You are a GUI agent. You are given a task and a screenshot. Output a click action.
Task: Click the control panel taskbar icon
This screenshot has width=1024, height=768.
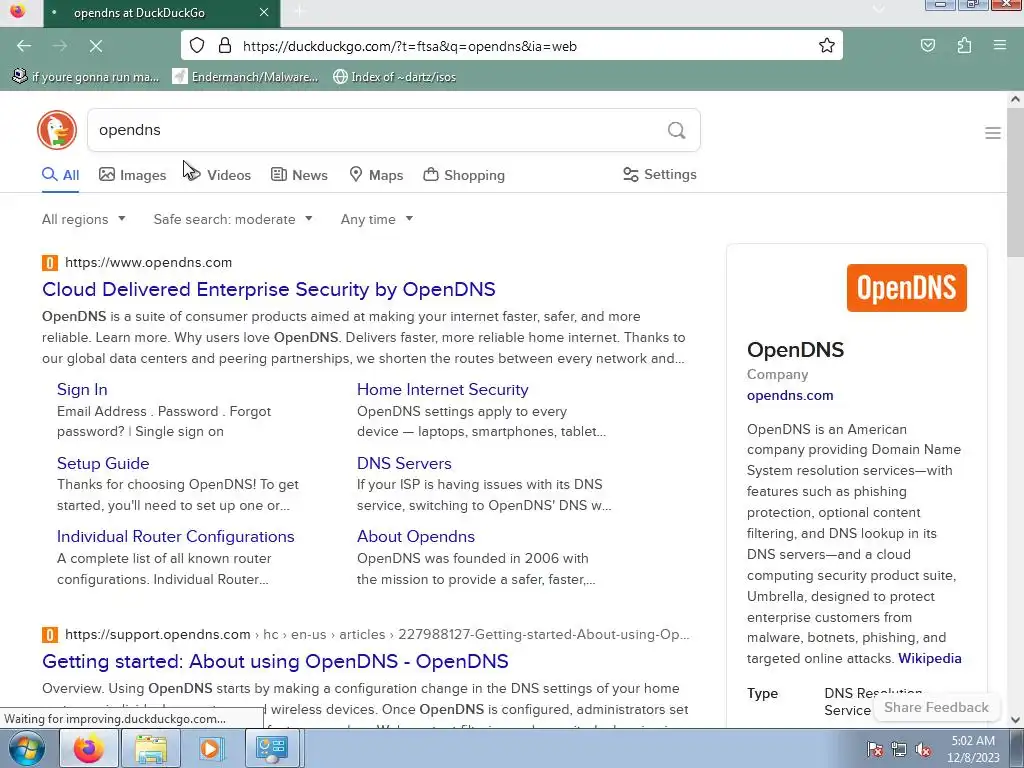pyautogui.click(x=272, y=748)
